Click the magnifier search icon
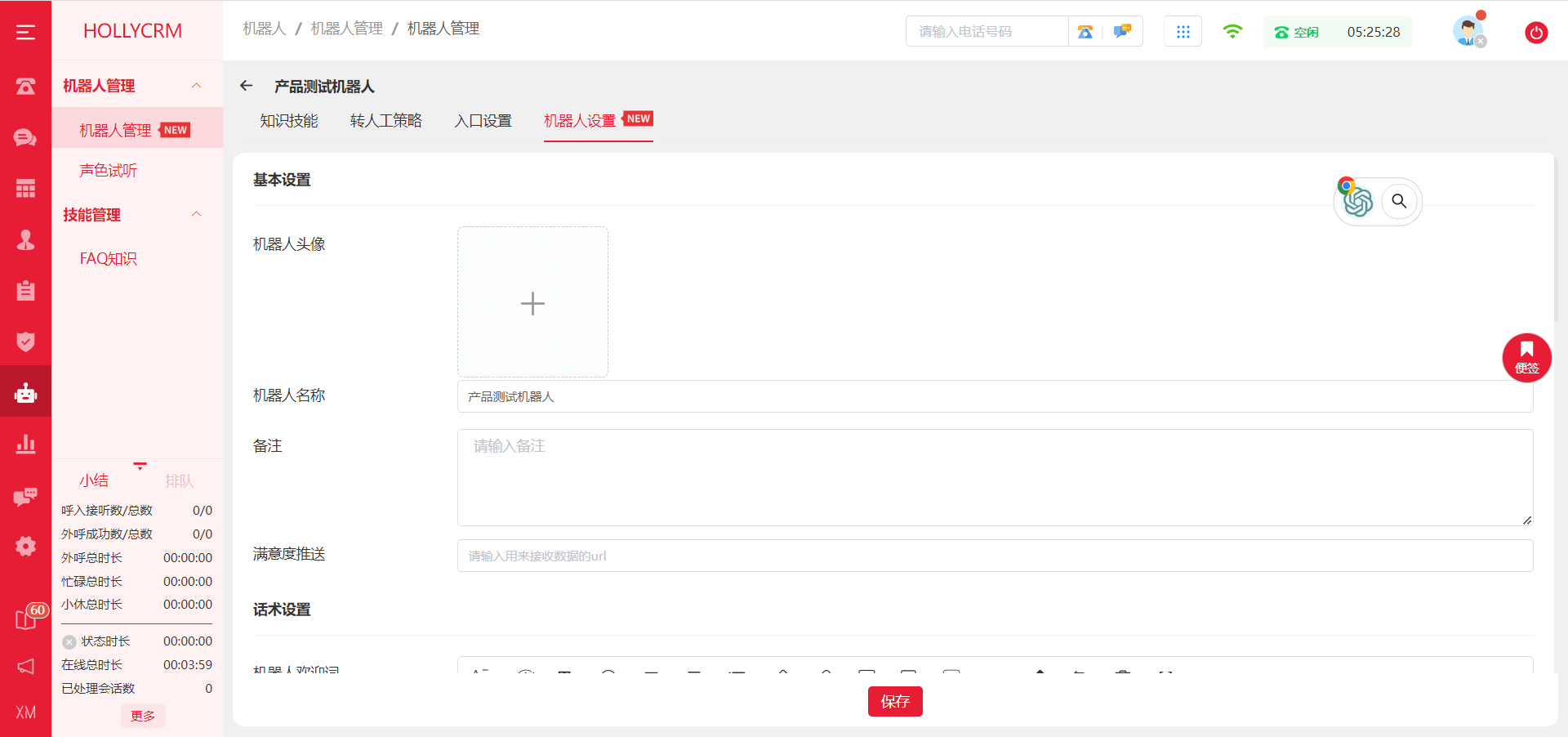1568x737 pixels. click(1399, 201)
